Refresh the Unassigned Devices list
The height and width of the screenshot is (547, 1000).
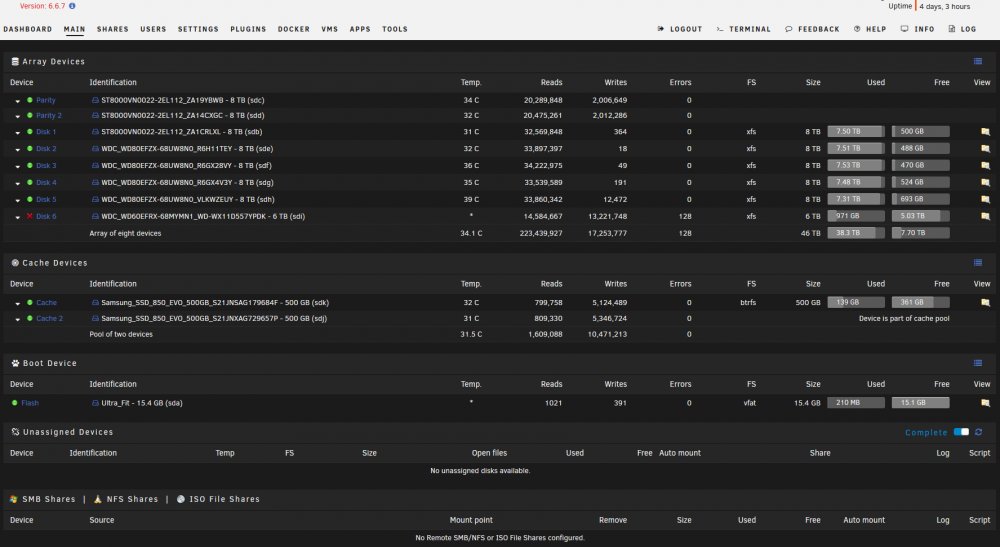tap(978, 432)
